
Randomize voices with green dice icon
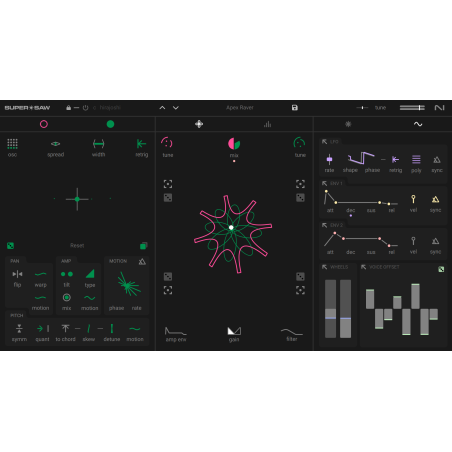[10, 246]
